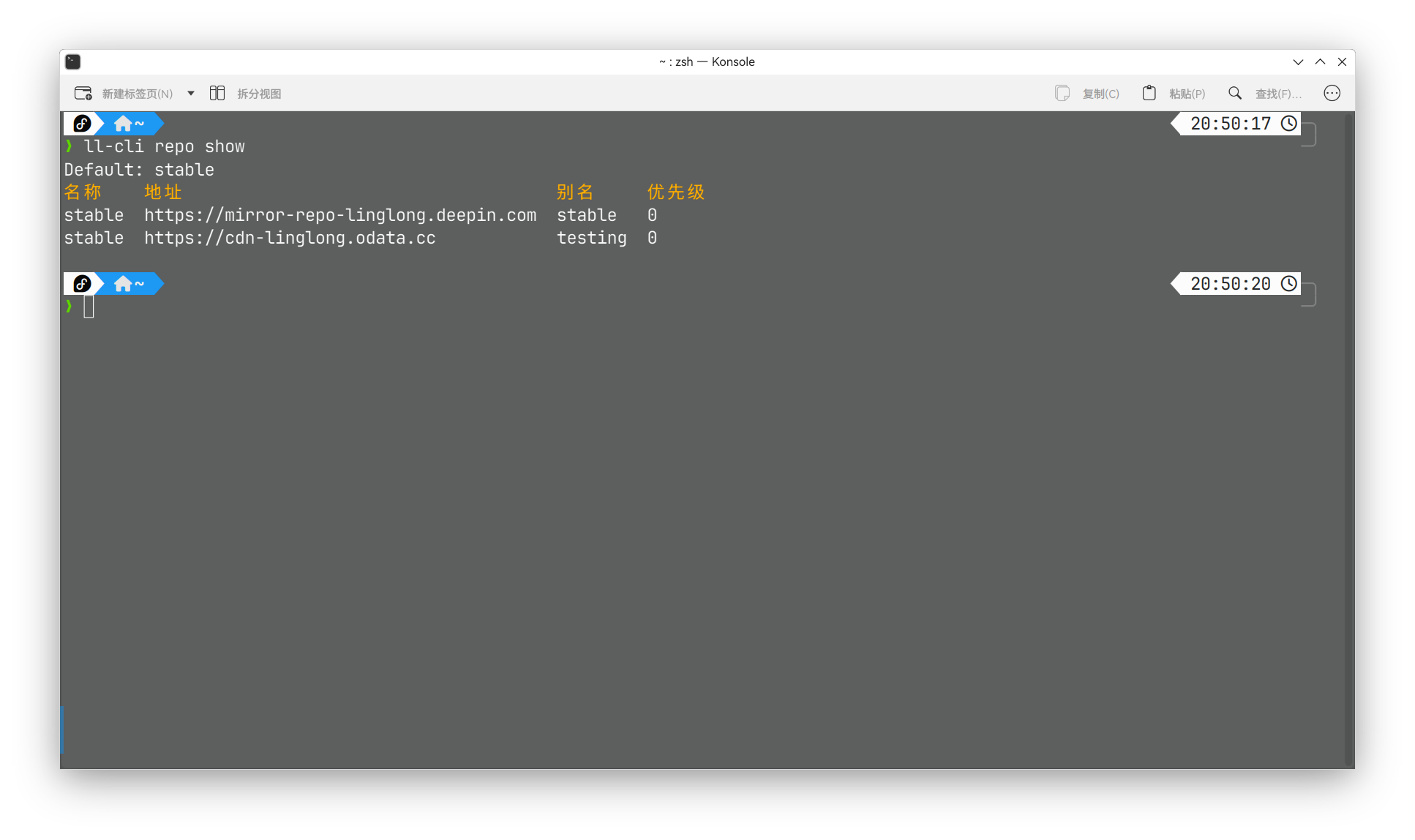Image resolution: width=1415 pixels, height=840 pixels.
Task: Click the '~ : zsh — Konsole' window title
Action: point(707,61)
